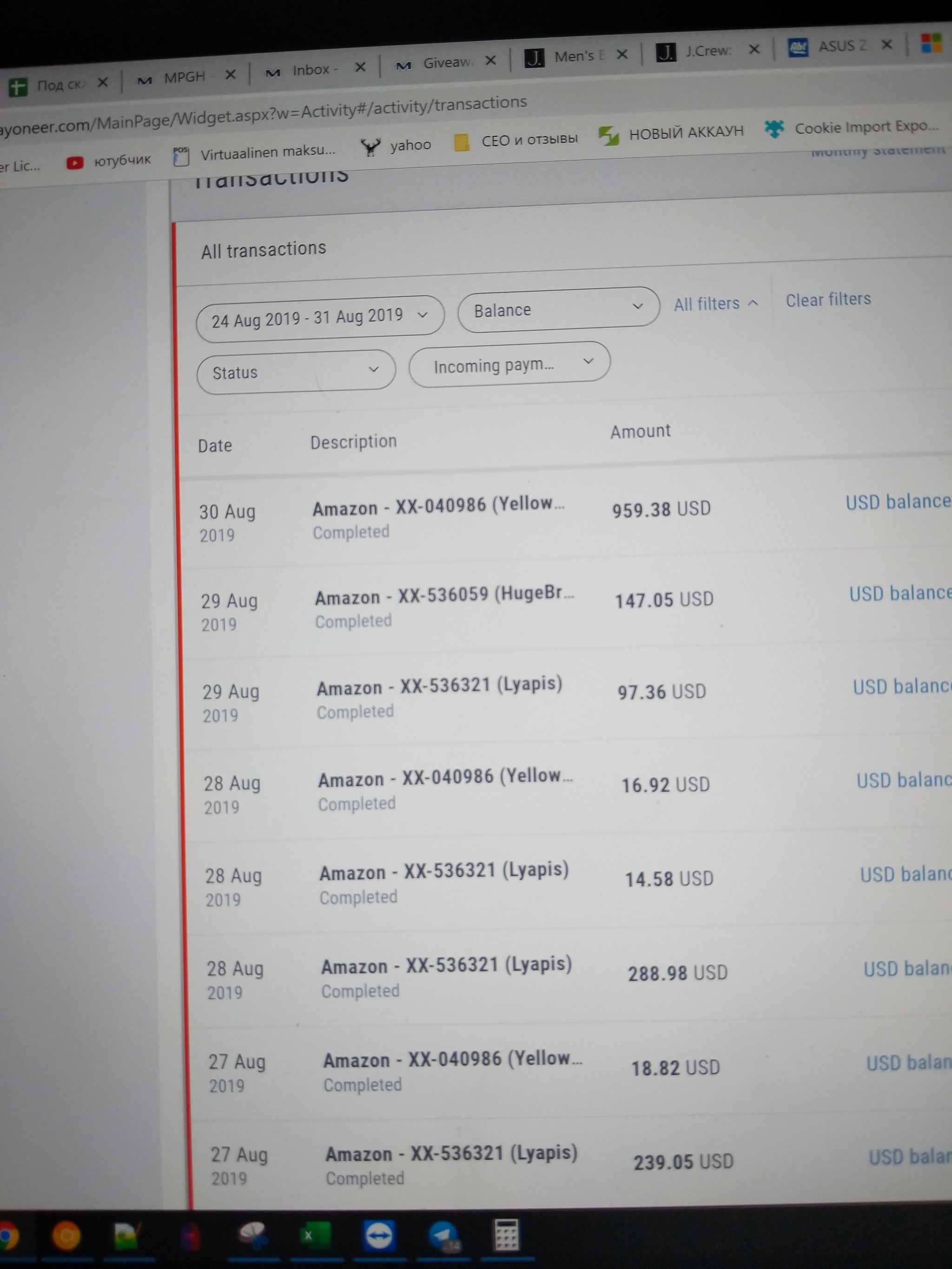The width and height of the screenshot is (952, 1269).
Task: Open the yahoo bookmark
Action: coord(397,145)
